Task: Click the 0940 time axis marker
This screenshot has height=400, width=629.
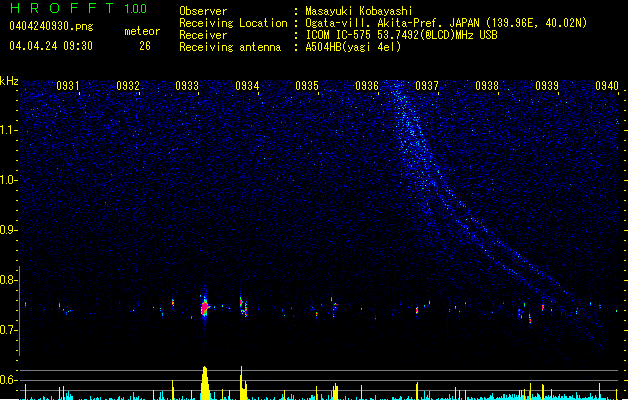Action: click(x=607, y=86)
